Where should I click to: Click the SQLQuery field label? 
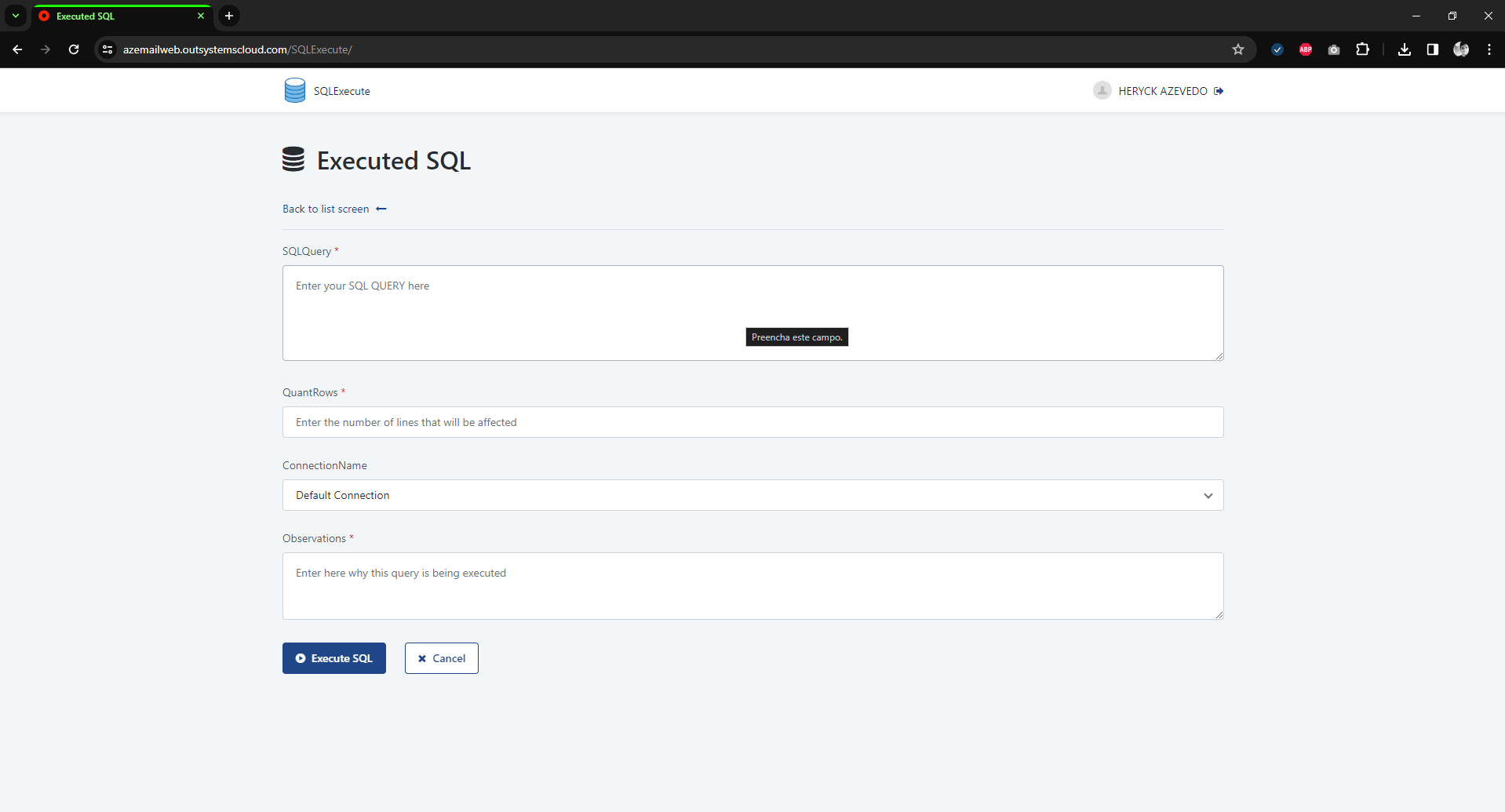[x=307, y=251]
